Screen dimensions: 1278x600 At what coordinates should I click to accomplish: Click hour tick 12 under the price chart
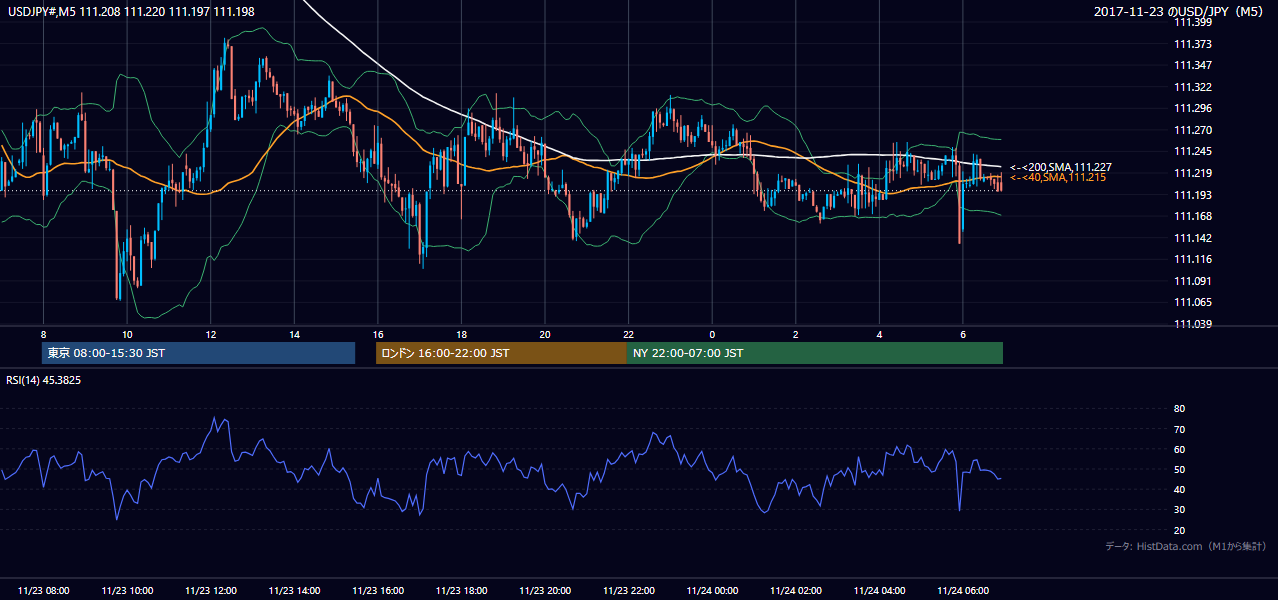pyautogui.click(x=211, y=334)
